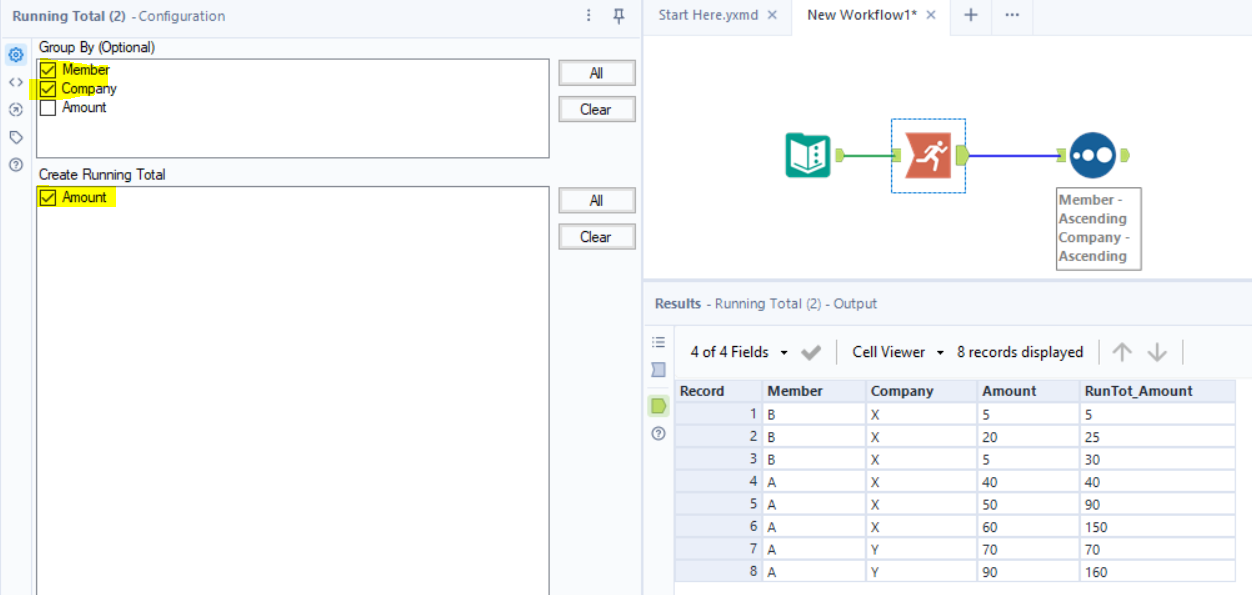Click the All button for Create Running Total

point(596,200)
